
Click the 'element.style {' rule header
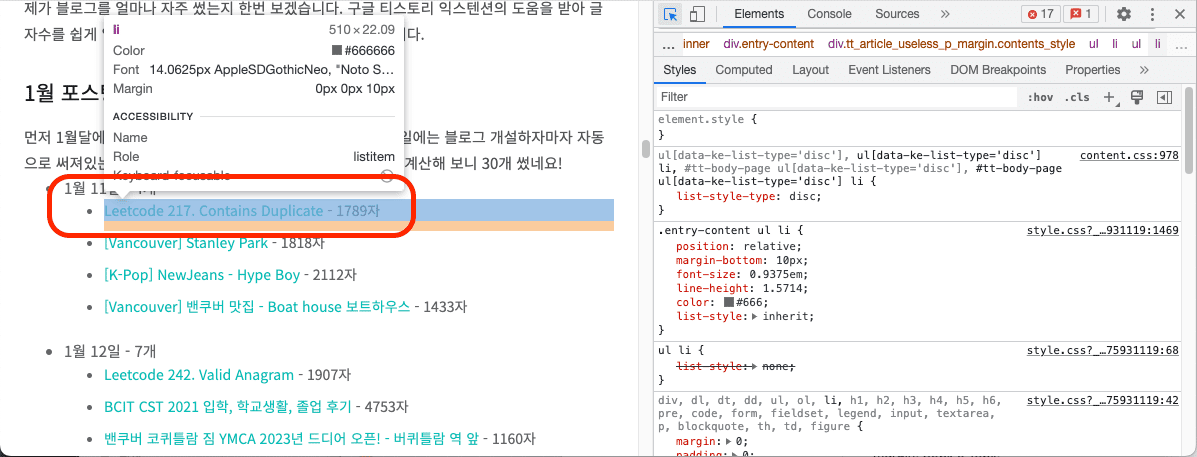point(707,119)
